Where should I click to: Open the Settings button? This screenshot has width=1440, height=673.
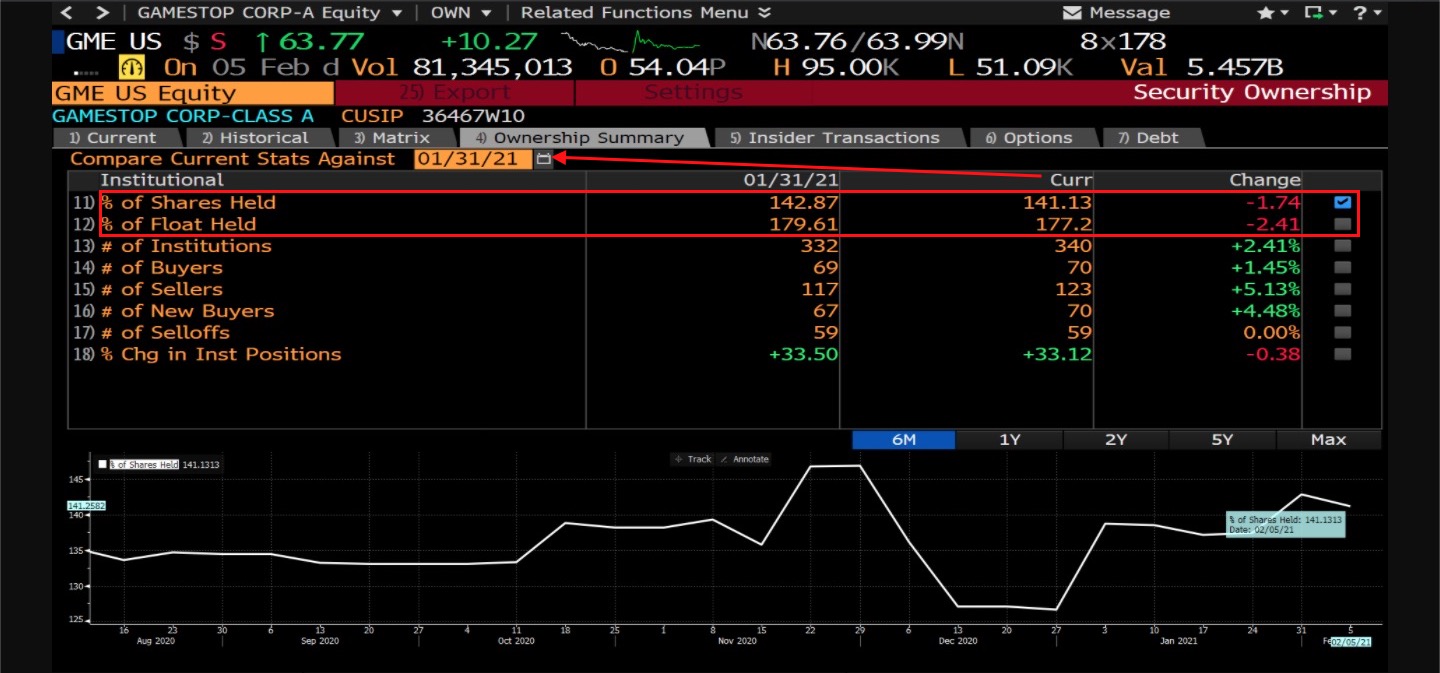tap(694, 93)
